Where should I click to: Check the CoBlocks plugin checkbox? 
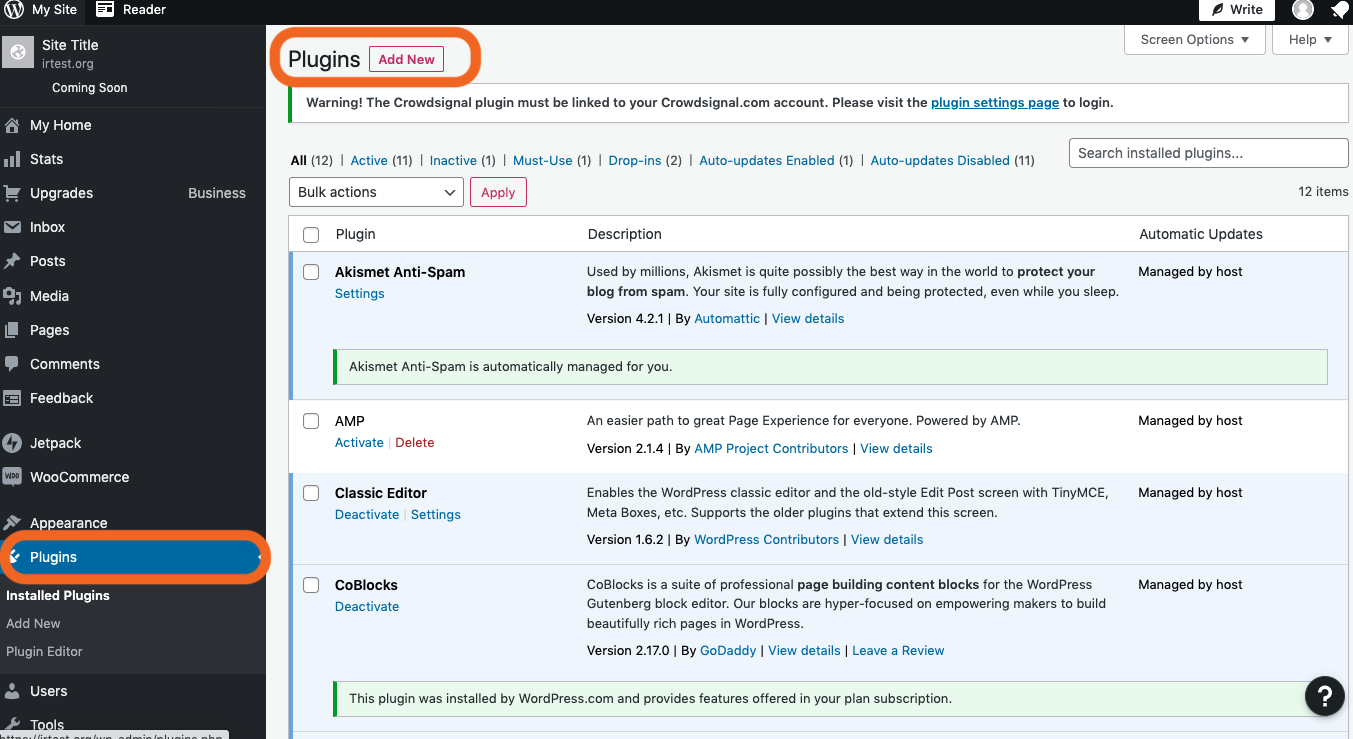[x=311, y=585]
